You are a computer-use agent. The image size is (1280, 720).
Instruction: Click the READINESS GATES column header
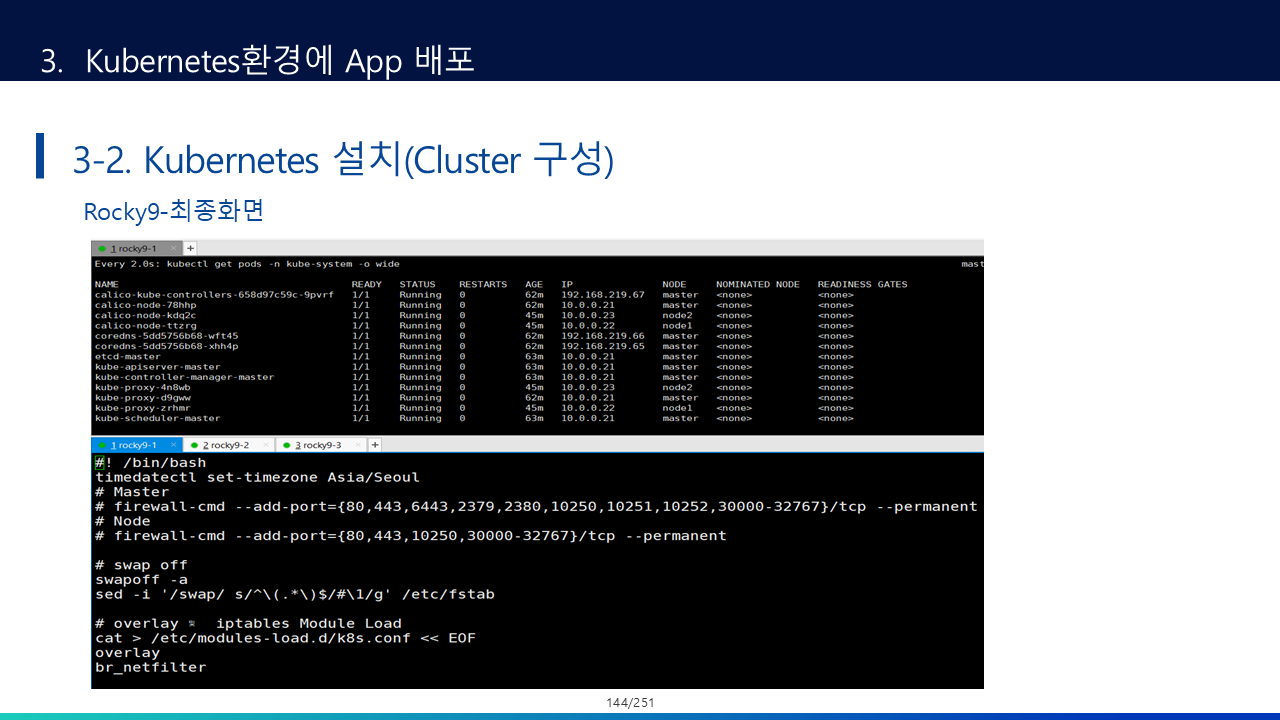point(862,285)
